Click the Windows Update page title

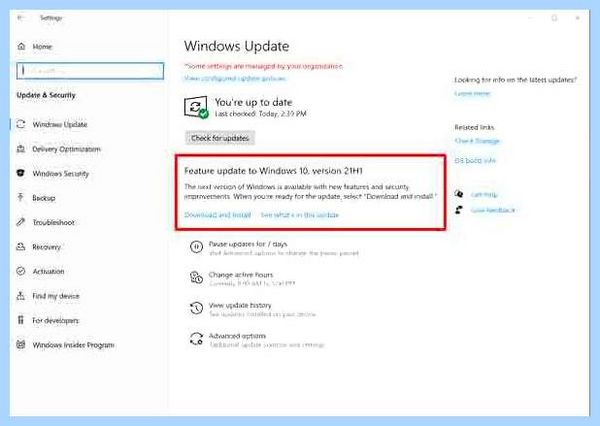pos(236,46)
